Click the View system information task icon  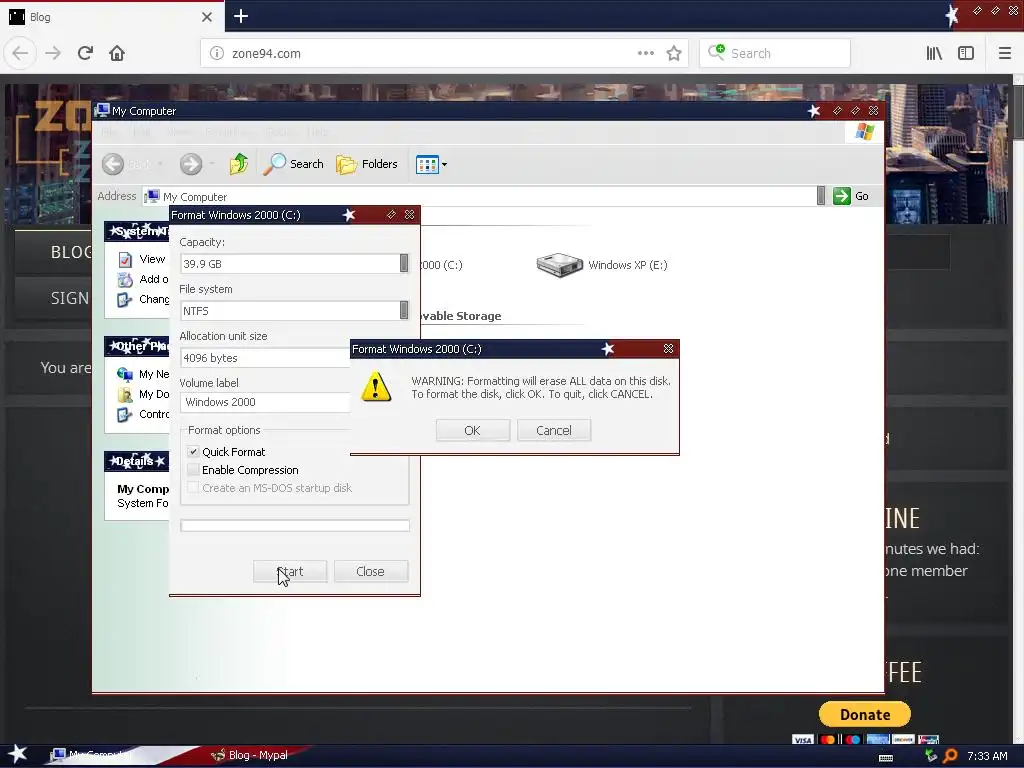pos(125,259)
